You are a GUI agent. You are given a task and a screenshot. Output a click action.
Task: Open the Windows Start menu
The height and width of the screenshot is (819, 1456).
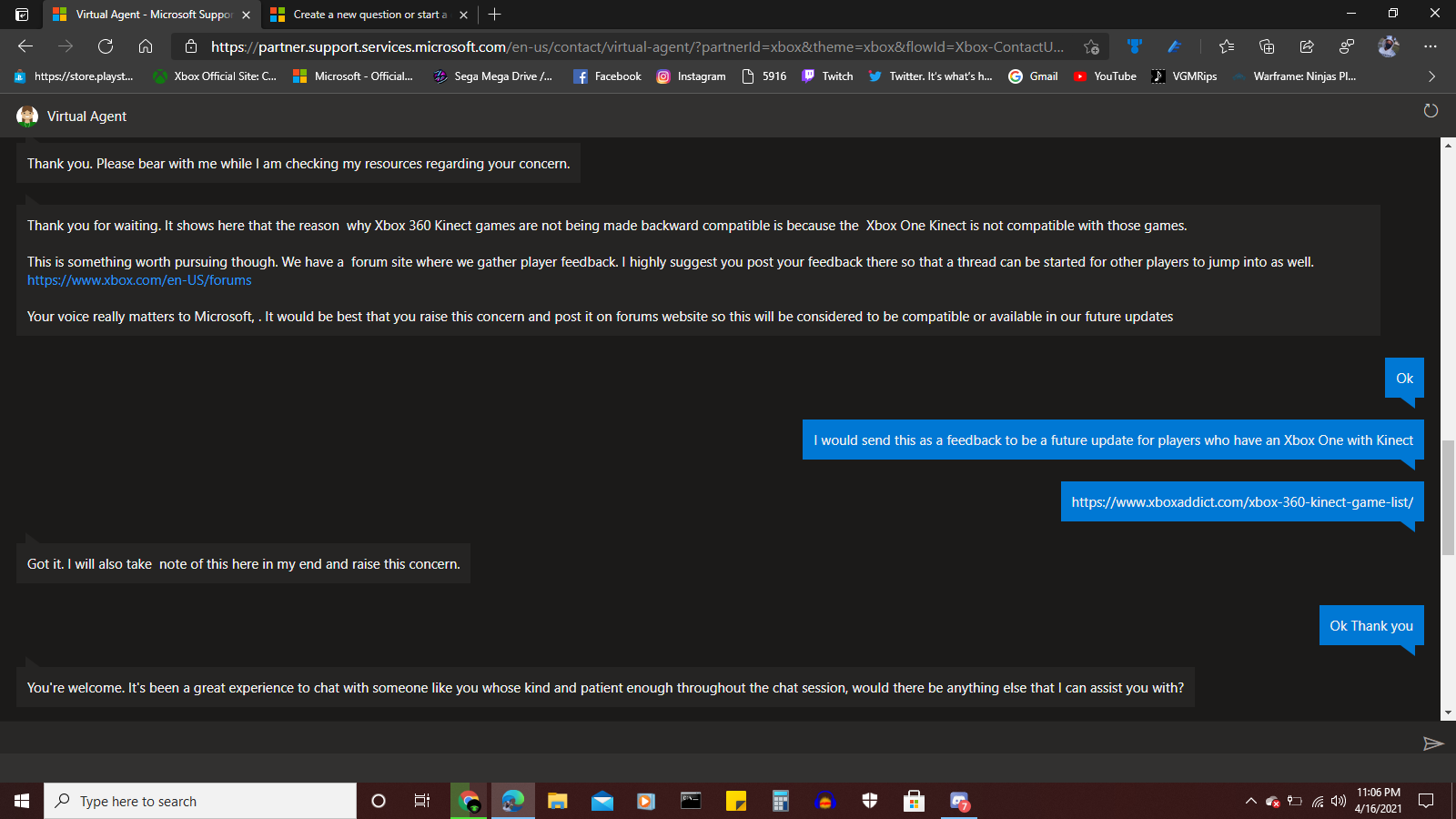(22, 801)
